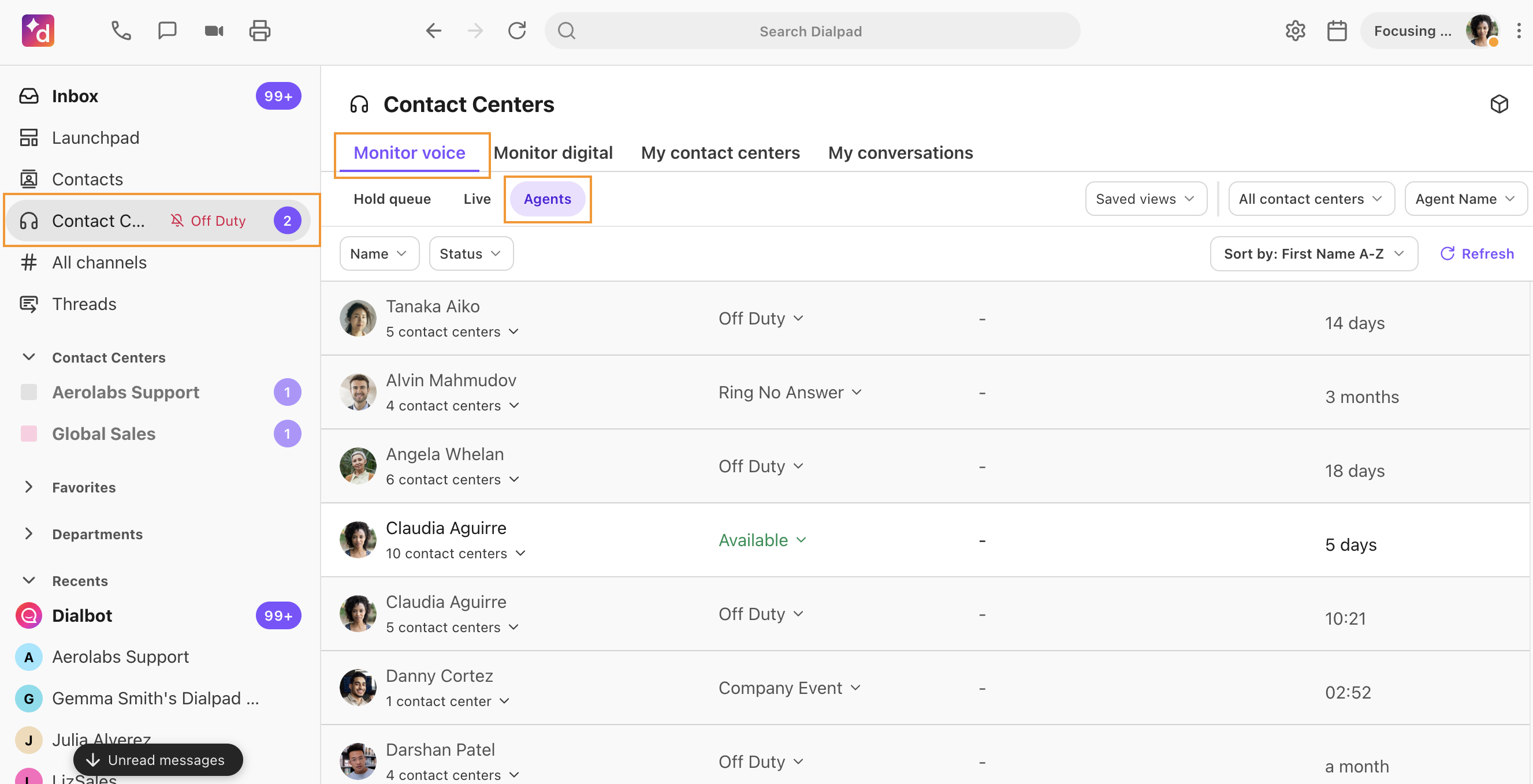Click the cube icon beside Contact Centers heading
The width and height of the screenshot is (1533, 784).
pyautogui.click(x=1499, y=104)
